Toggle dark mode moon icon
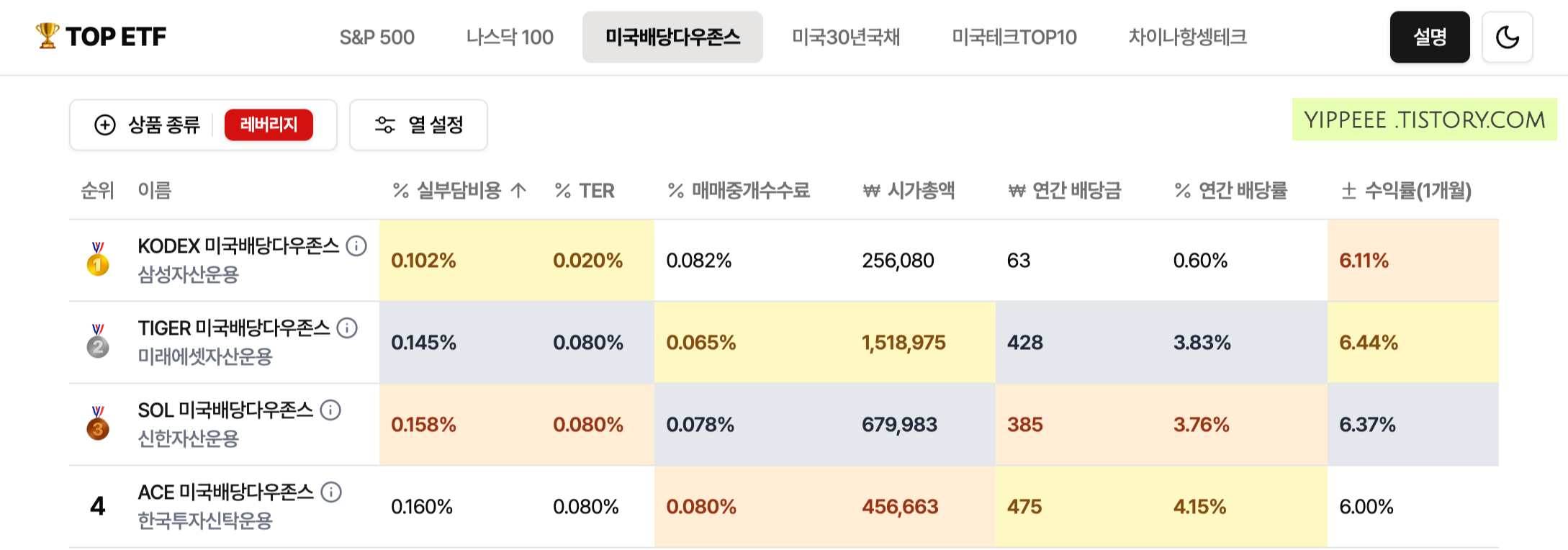The width and height of the screenshot is (1568, 550). pyautogui.click(x=1507, y=37)
